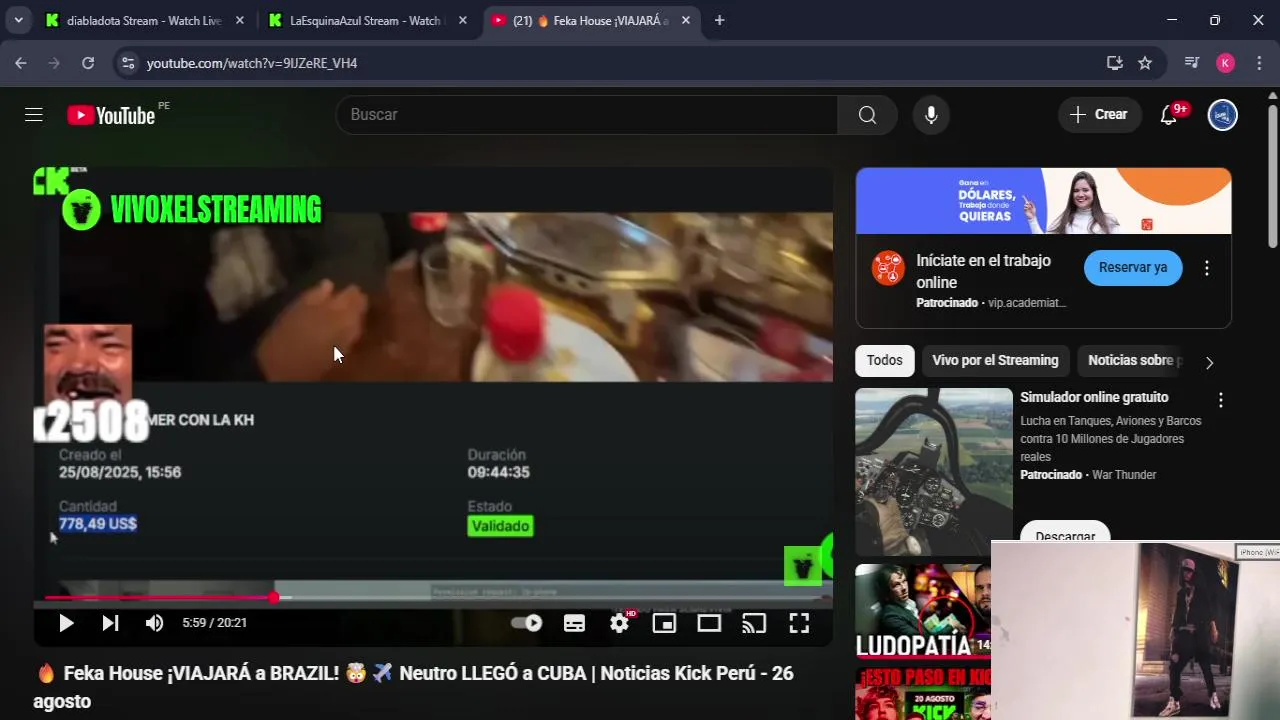This screenshot has height=720, width=1280.
Task: Open the War Thunder ad thumbnail
Action: (934, 472)
